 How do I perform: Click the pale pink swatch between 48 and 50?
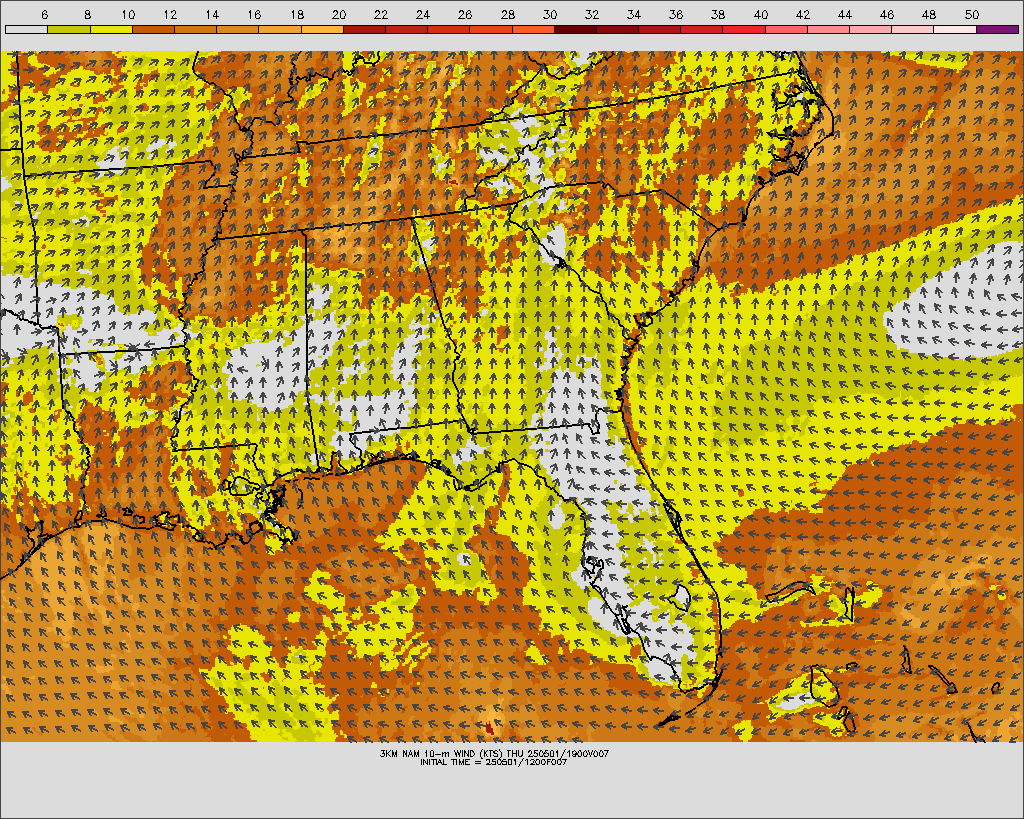[x=955, y=29]
